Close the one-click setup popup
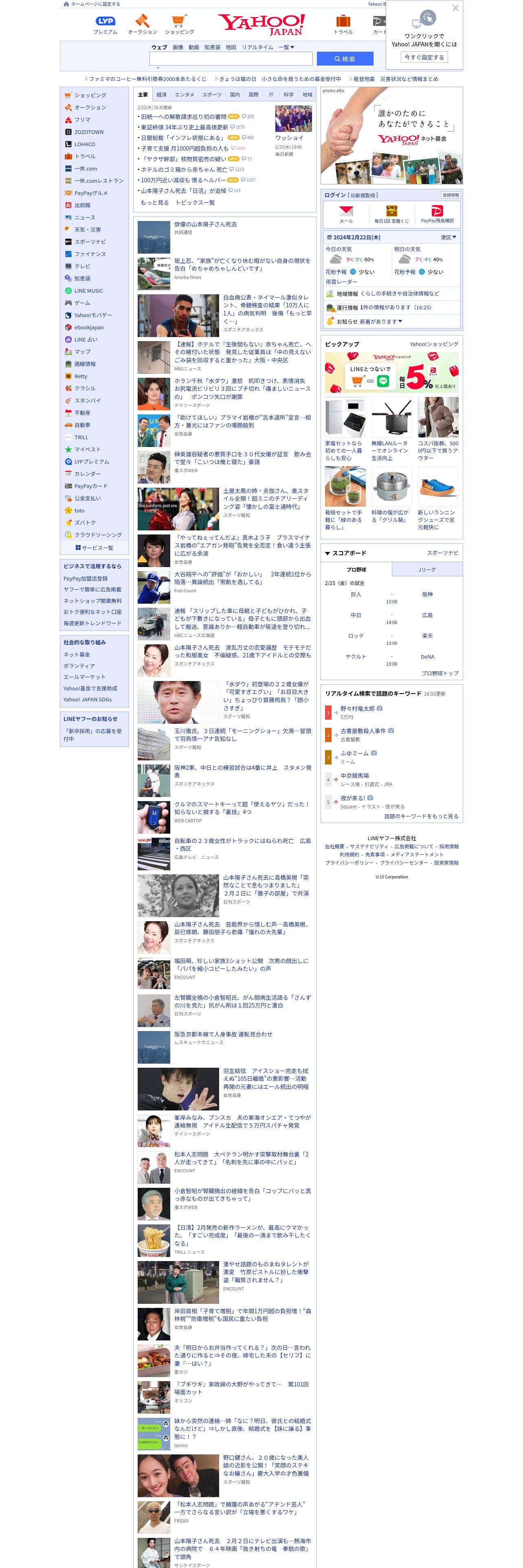523x1568 pixels. point(455,8)
